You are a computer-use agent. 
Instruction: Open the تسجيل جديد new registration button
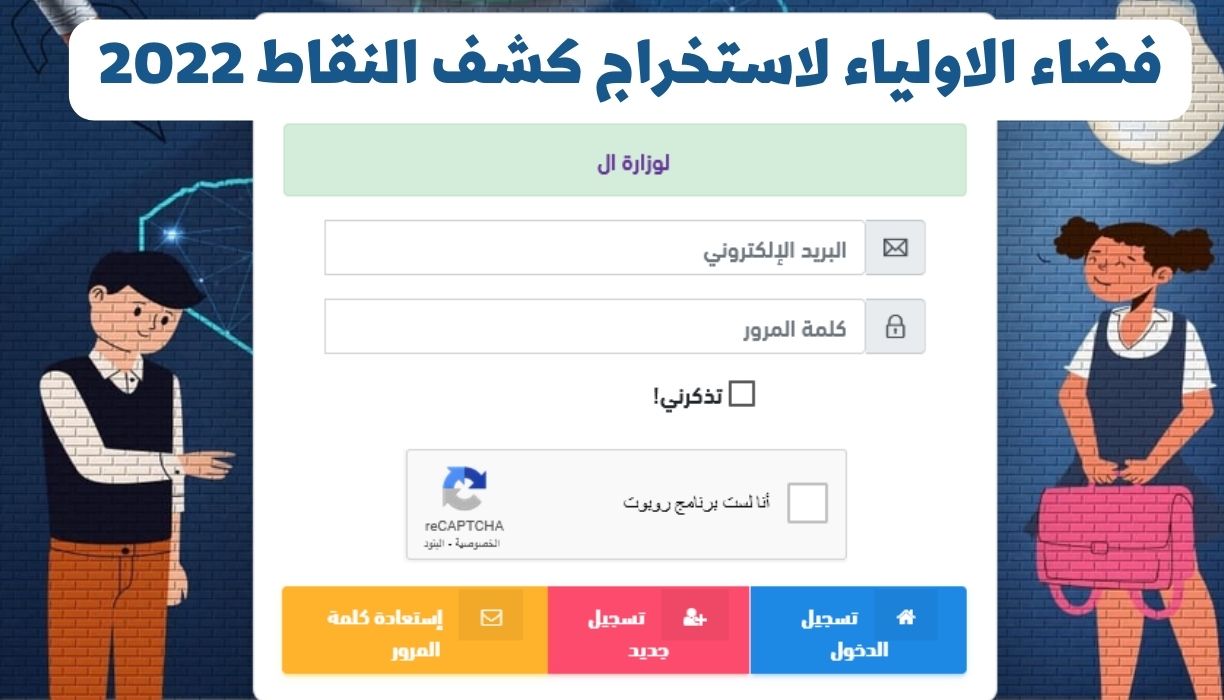coord(648,630)
